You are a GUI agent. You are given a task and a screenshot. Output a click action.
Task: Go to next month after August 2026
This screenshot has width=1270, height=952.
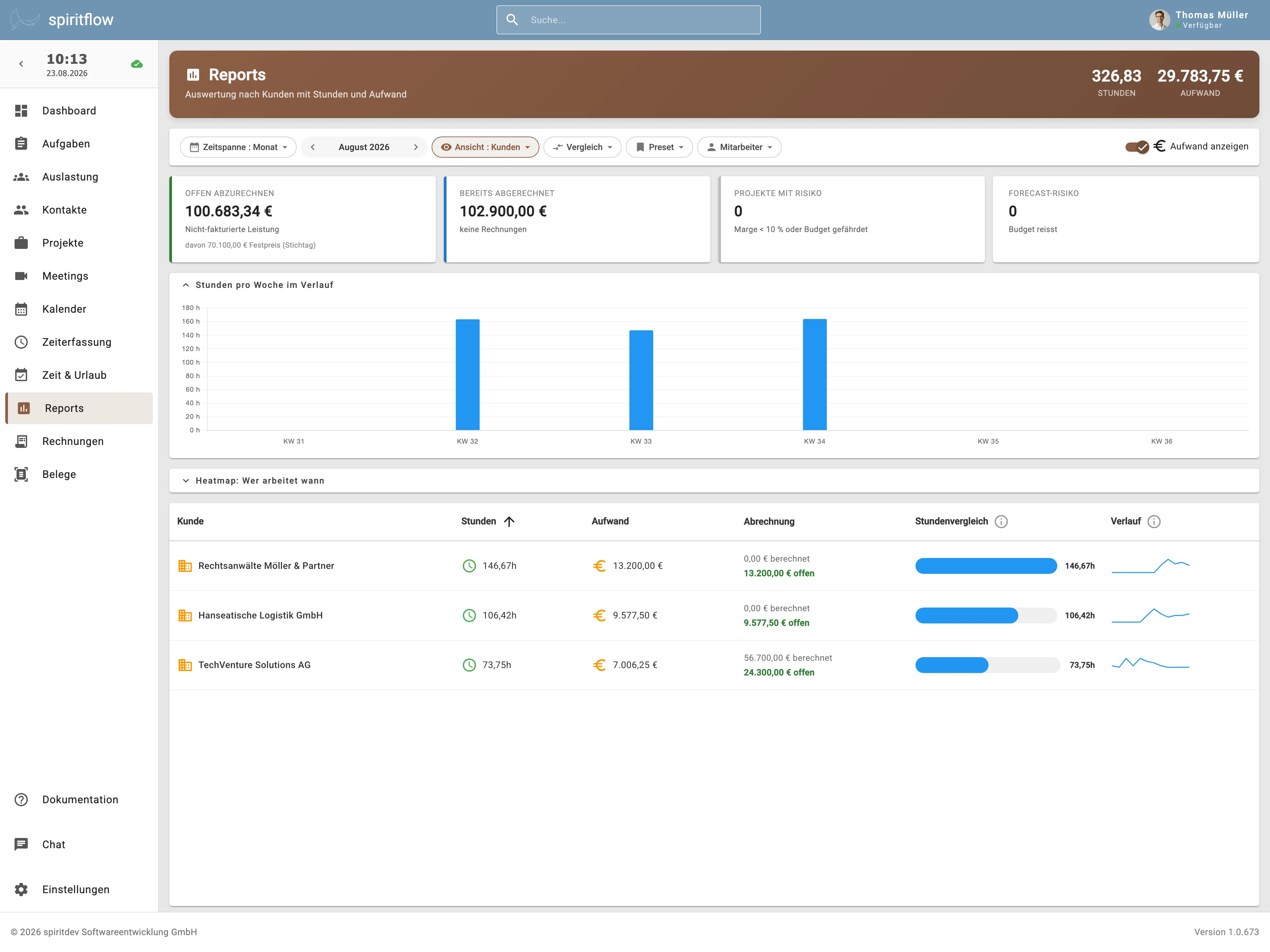(x=416, y=147)
